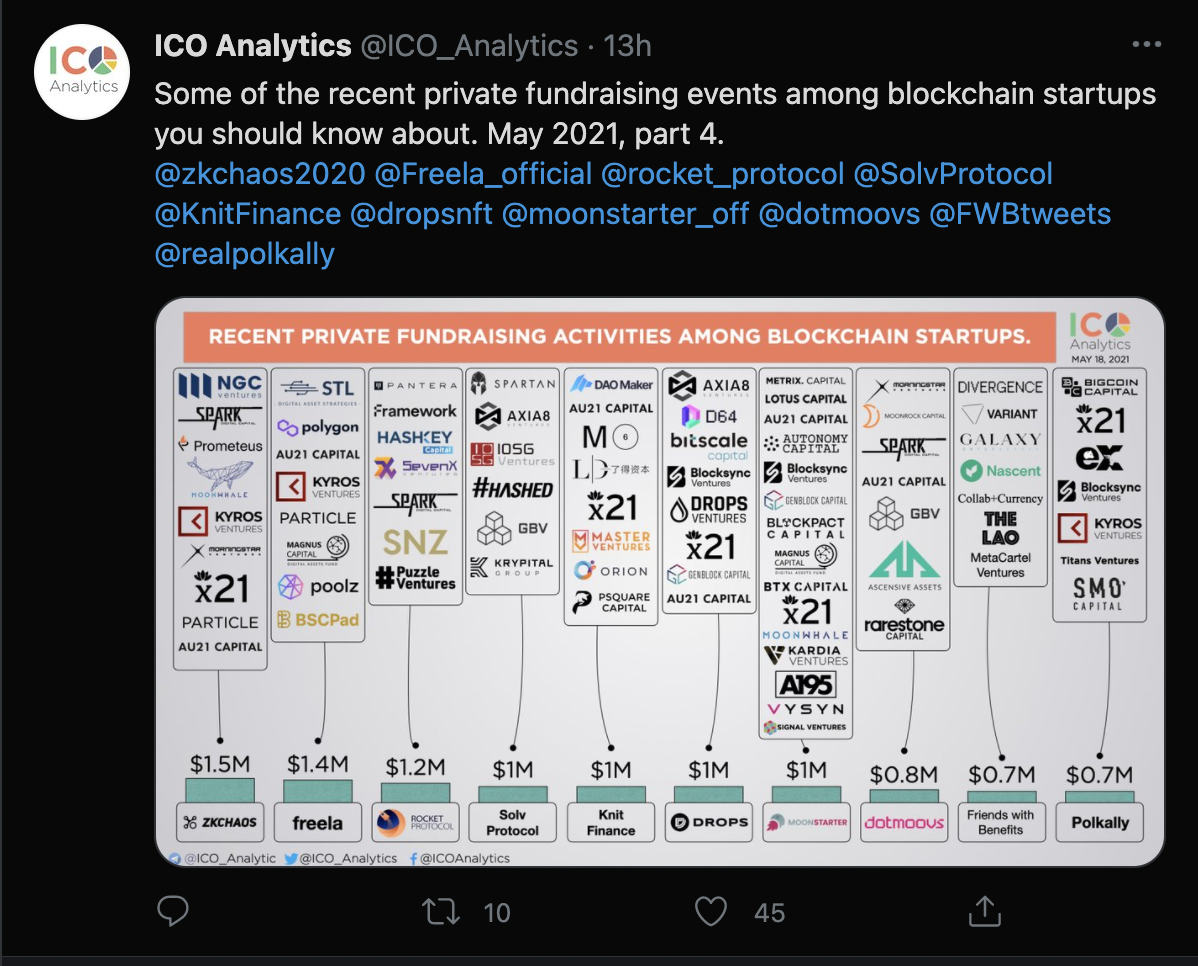1198x966 pixels.
Task: Open the @dropsnft mention link
Action: coord(421,214)
